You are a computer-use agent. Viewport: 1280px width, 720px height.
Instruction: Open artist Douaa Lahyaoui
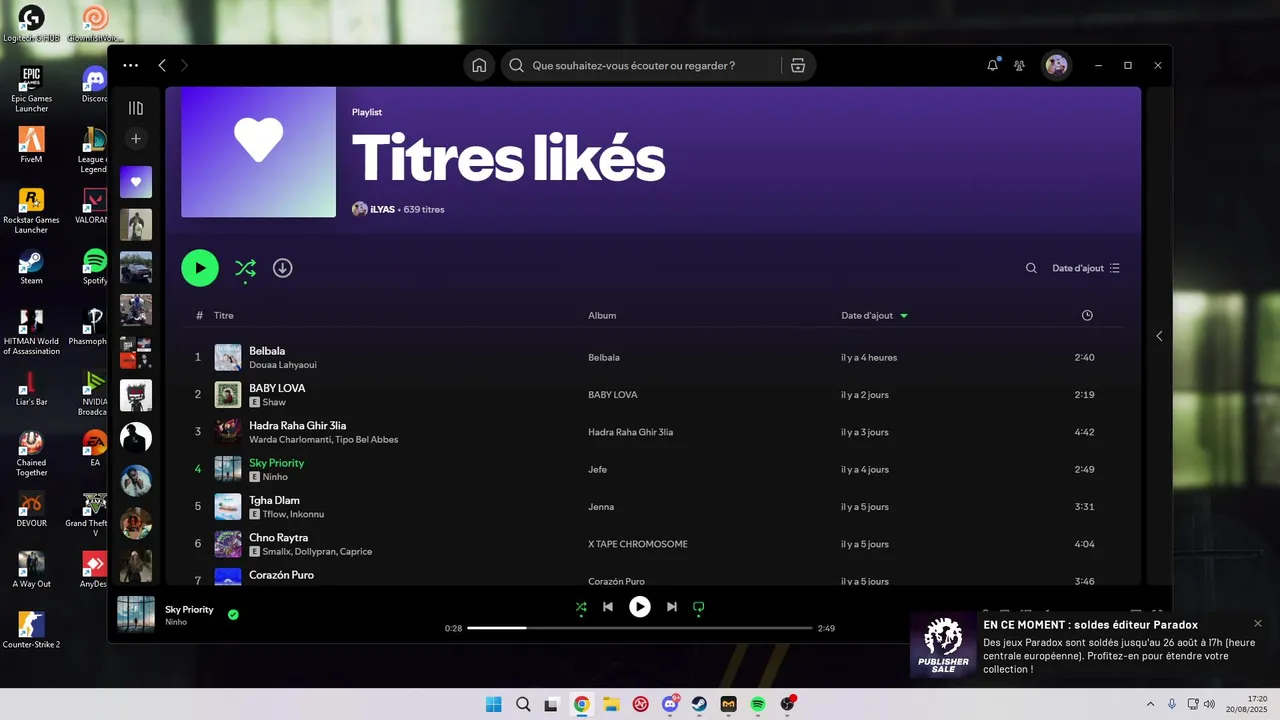[x=283, y=365]
